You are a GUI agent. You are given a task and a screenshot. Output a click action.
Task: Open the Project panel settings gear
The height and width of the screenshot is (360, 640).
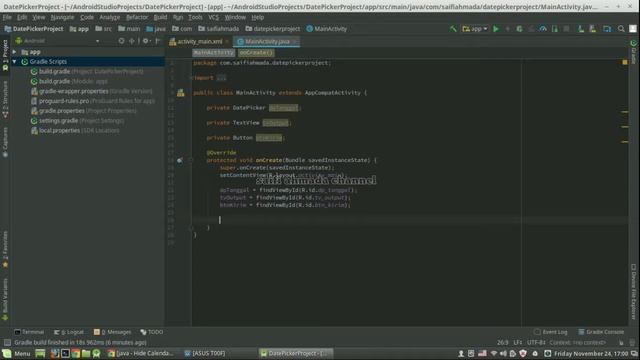tap(146, 41)
